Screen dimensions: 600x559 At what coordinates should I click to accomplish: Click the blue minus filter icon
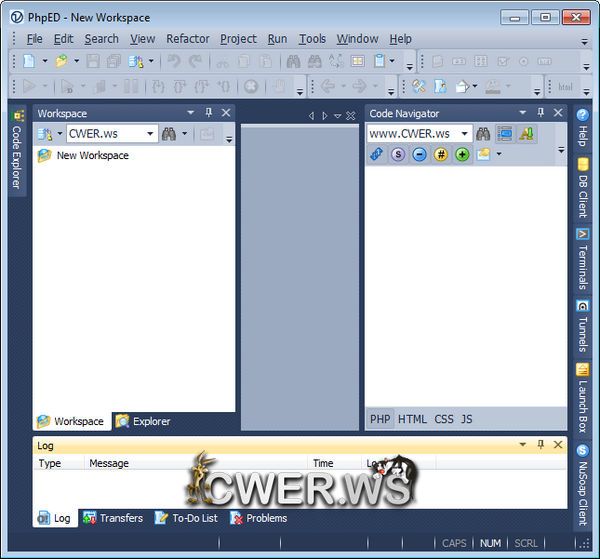tap(419, 154)
